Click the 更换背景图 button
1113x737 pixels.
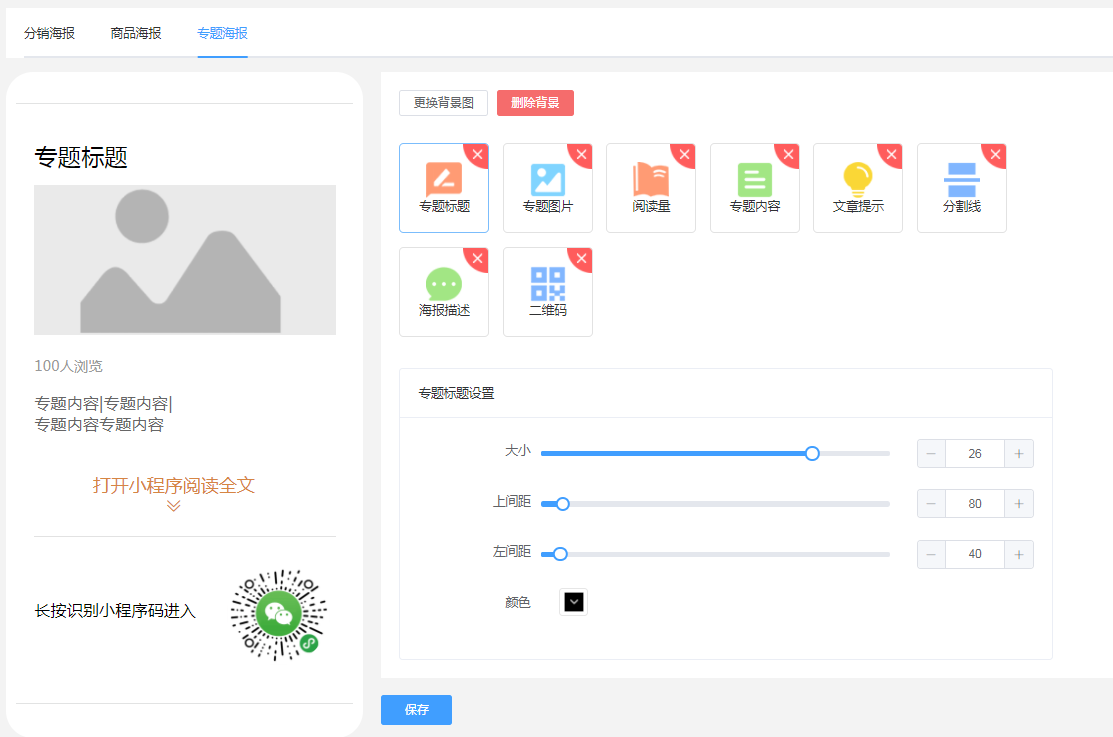click(444, 103)
